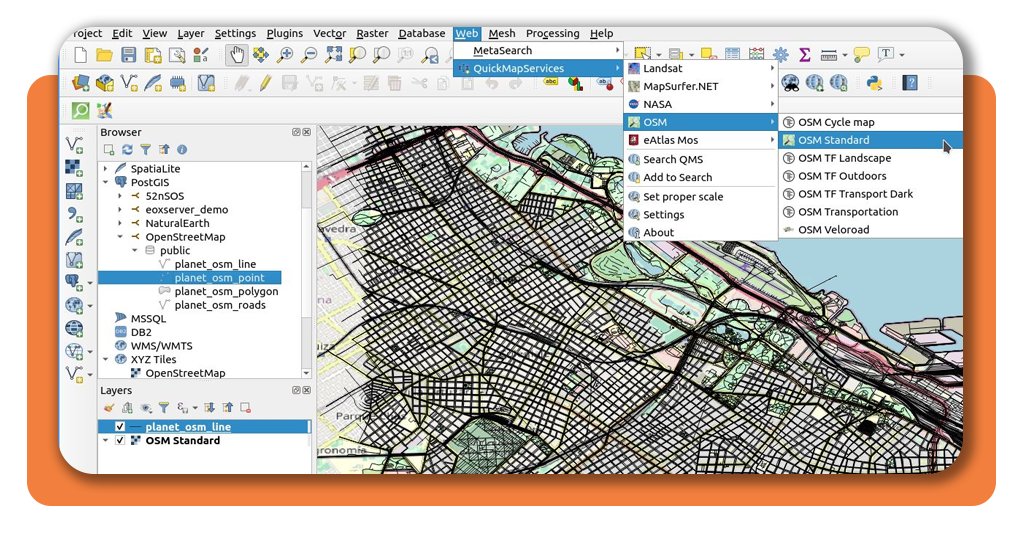Select the MSSQL Browser entry
The image size is (1024, 536).
coord(148,319)
